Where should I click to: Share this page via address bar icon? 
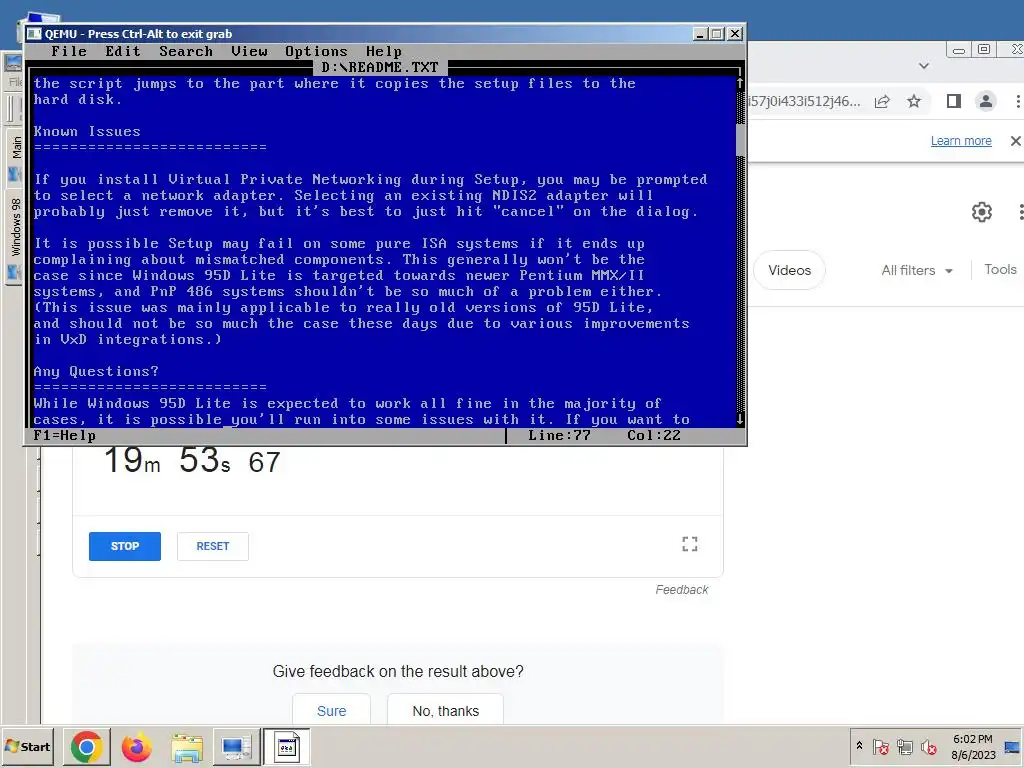coord(882,101)
